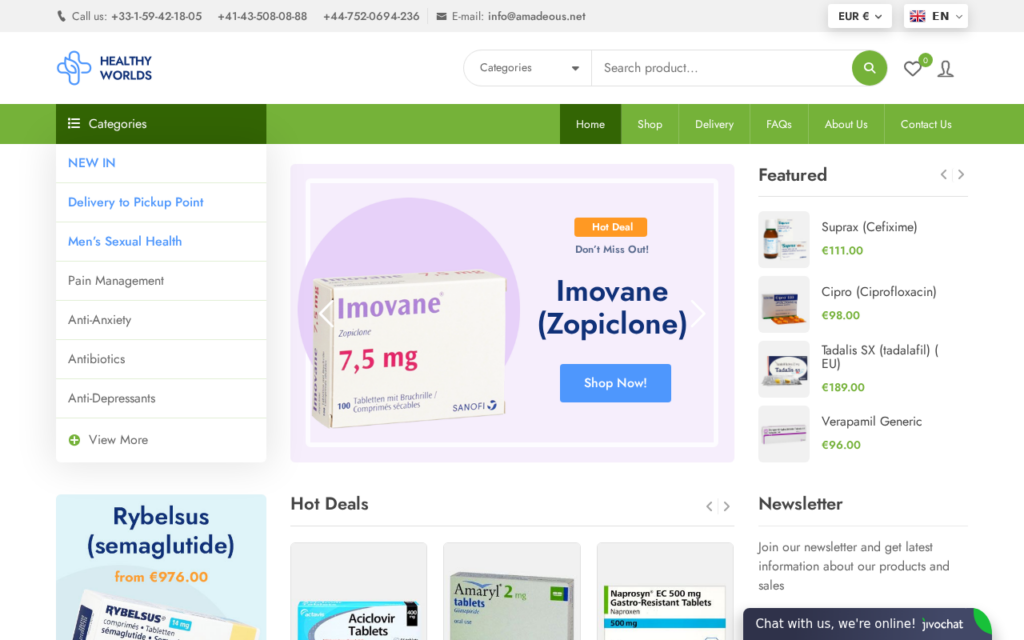Click phone number +41-43-508-08-88
Screen dimensions: 1024x640
262,16
